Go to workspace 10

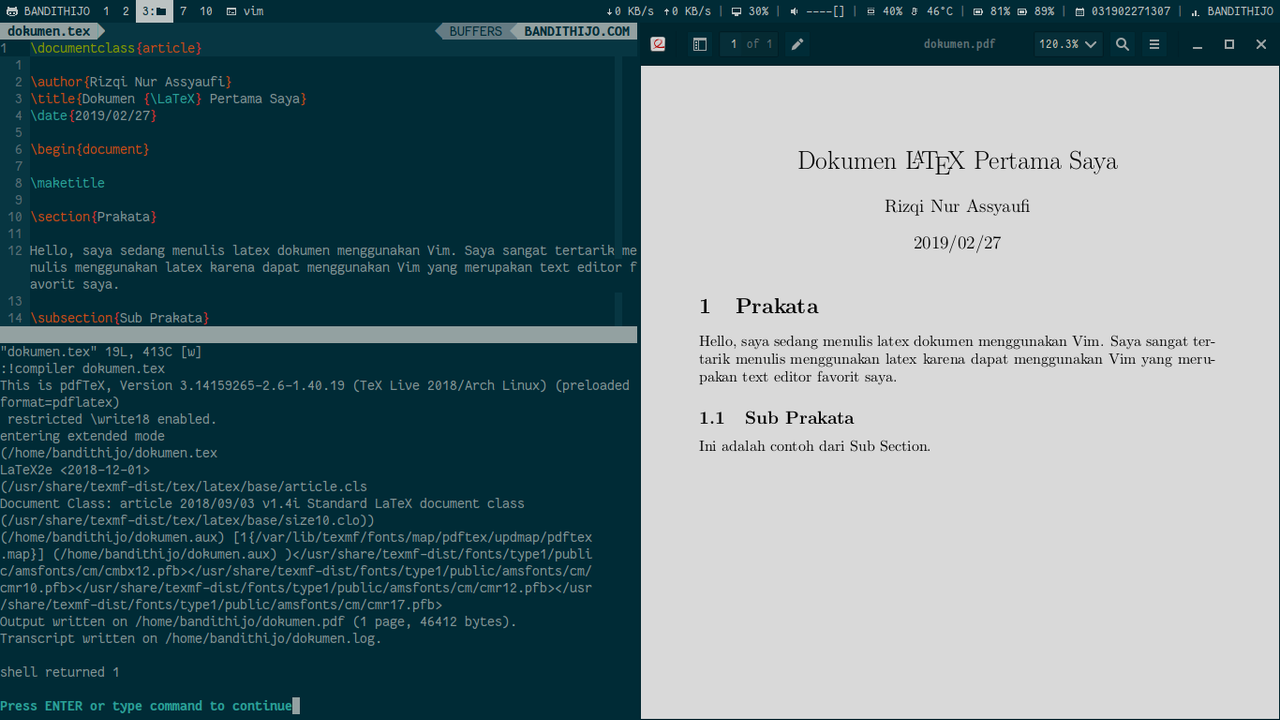[206, 11]
